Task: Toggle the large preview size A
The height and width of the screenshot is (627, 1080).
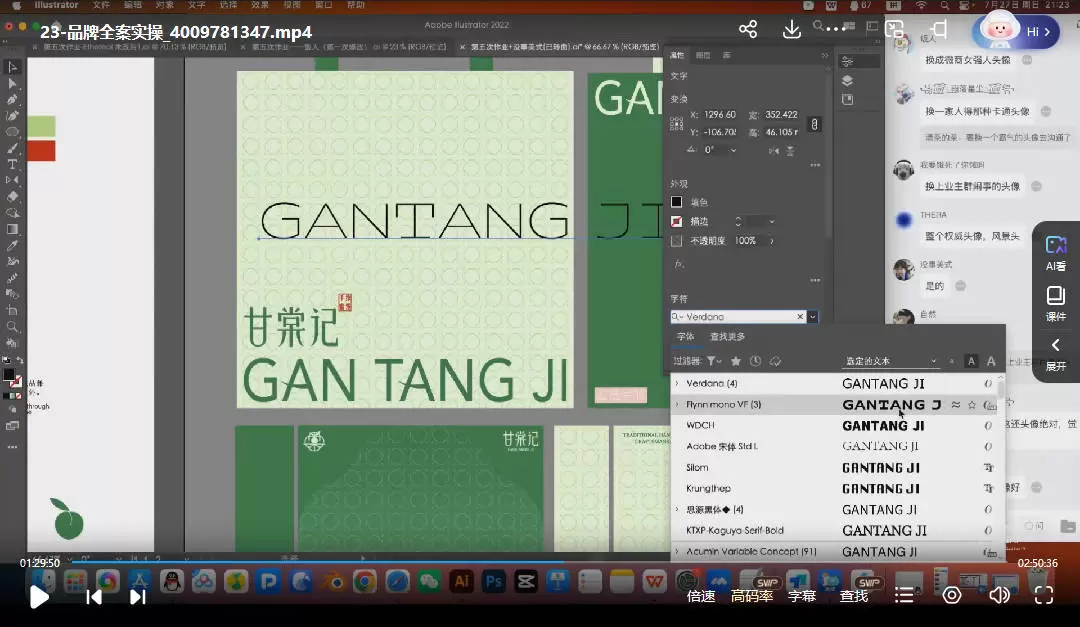Action: pyautogui.click(x=991, y=361)
